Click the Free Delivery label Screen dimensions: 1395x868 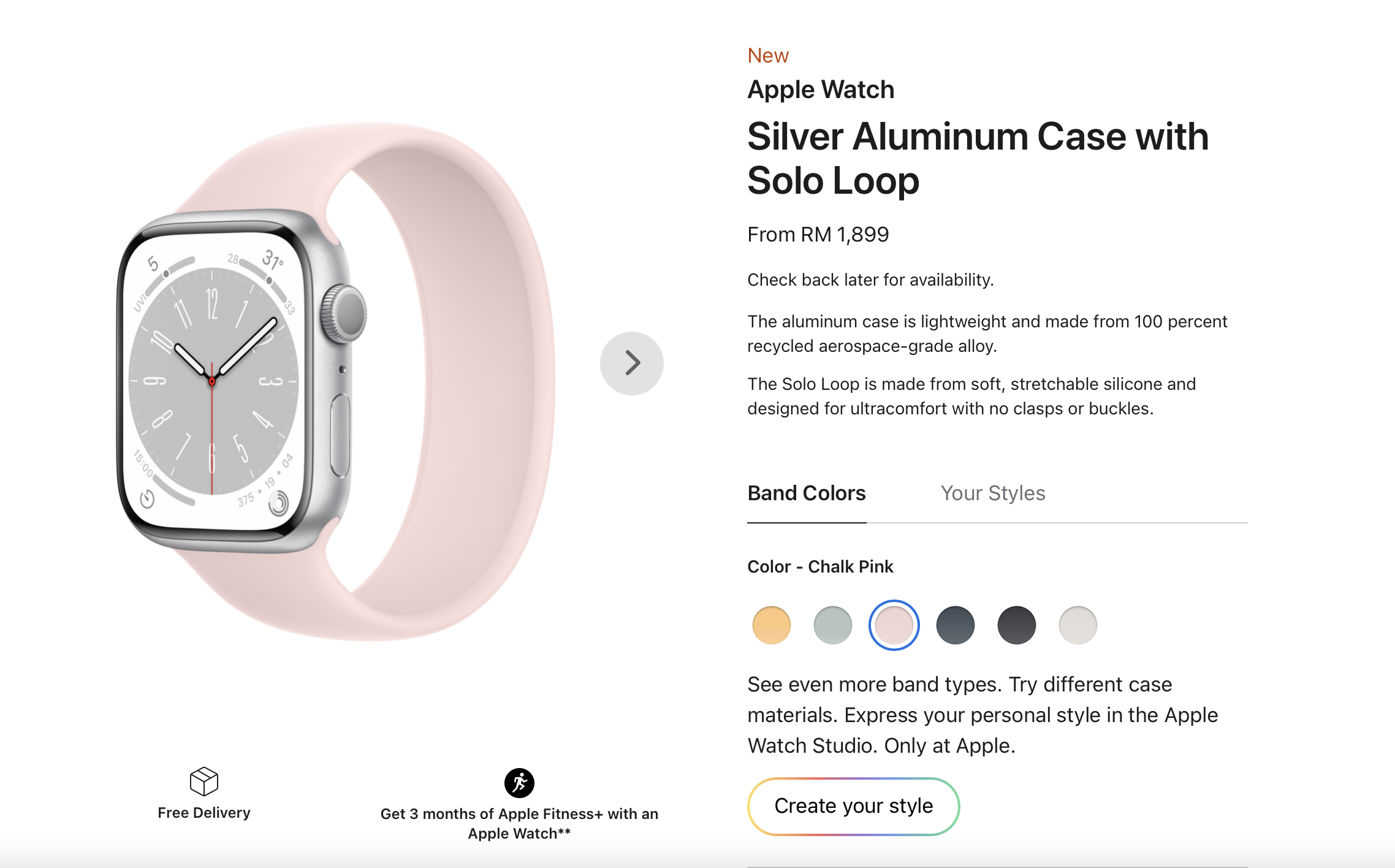pyautogui.click(x=204, y=813)
